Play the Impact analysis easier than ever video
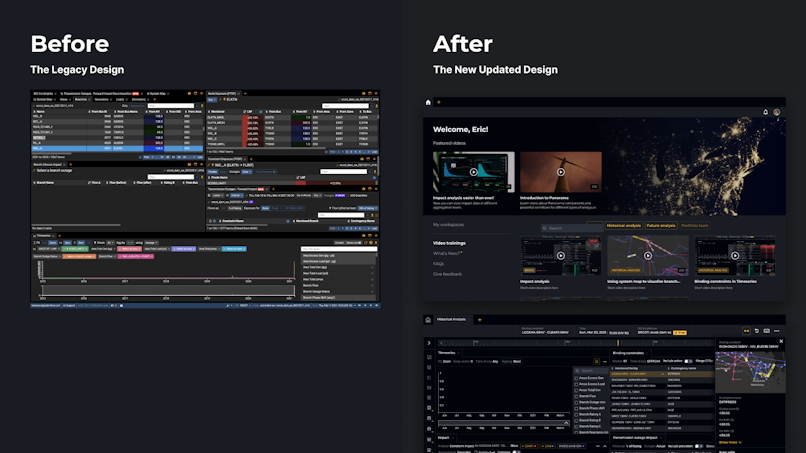The image size is (806, 453). pos(473,172)
